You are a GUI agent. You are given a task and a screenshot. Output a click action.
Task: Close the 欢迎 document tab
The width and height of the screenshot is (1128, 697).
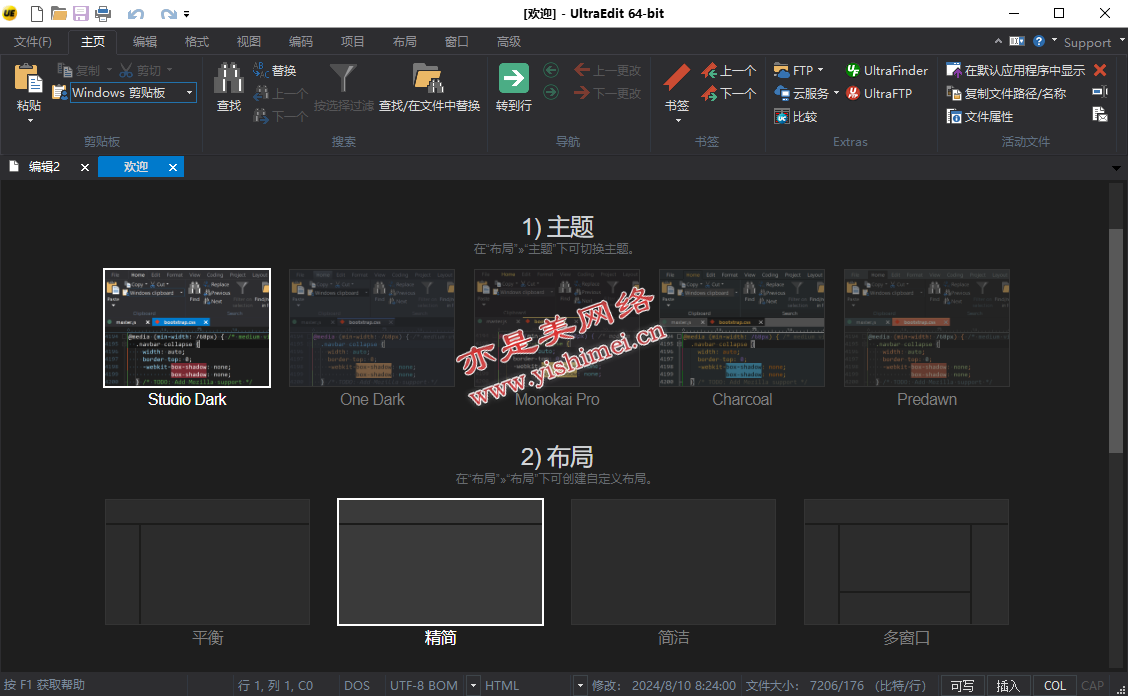[x=173, y=168]
